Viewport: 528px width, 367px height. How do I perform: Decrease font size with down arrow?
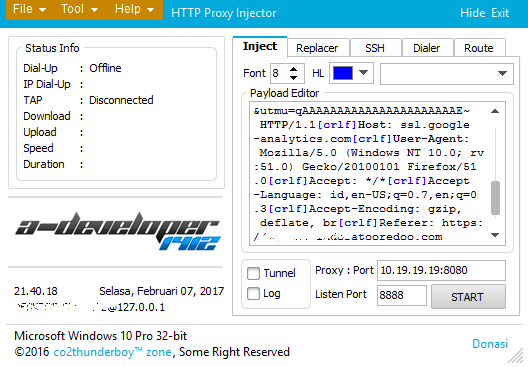[x=294, y=78]
